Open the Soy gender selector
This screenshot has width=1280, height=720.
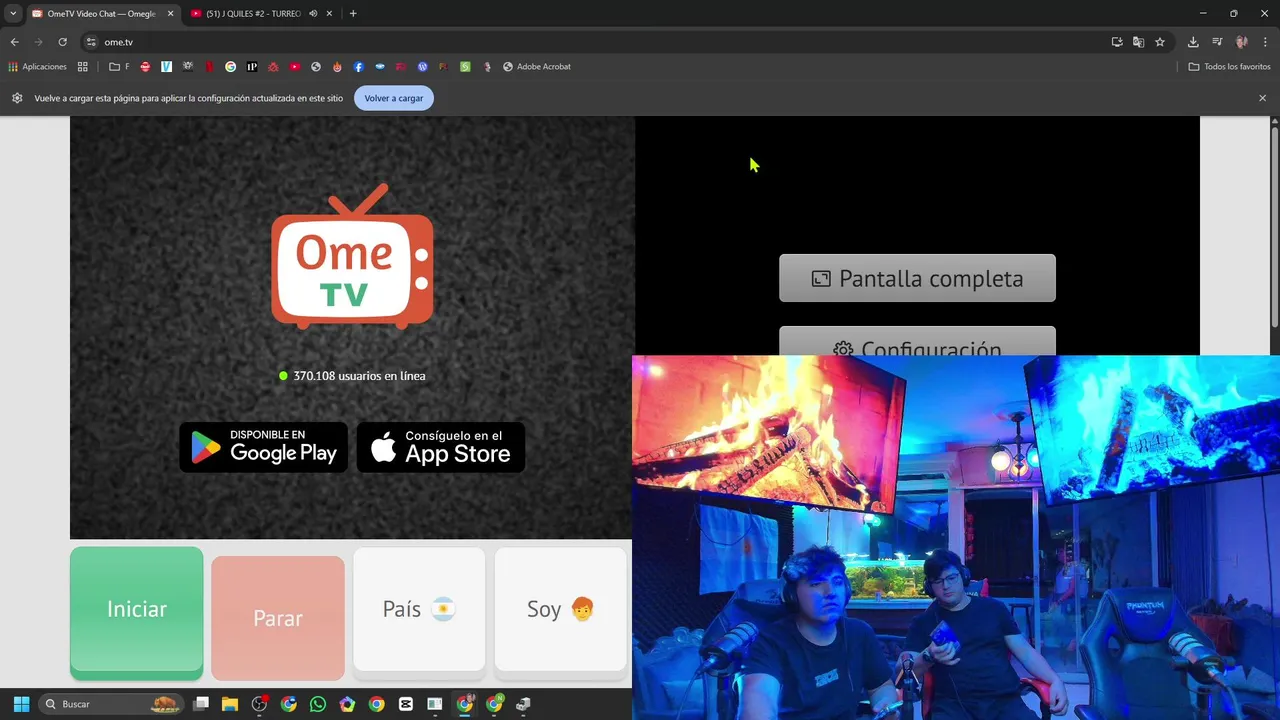tap(560, 609)
